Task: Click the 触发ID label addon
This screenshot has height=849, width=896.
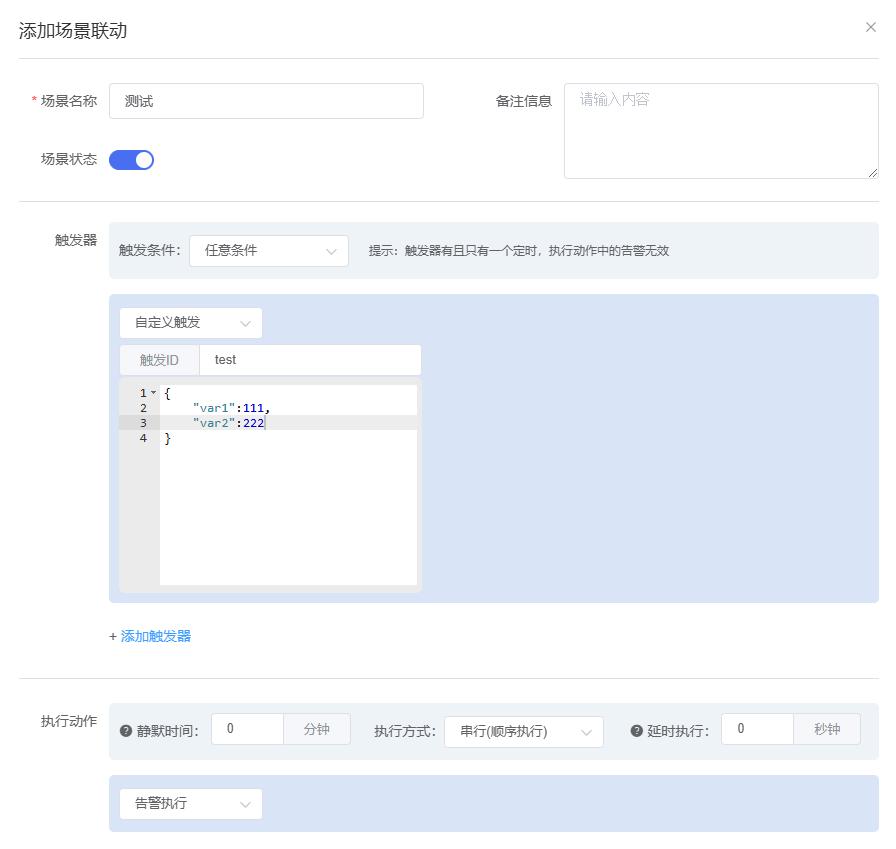Action: click(159, 360)
